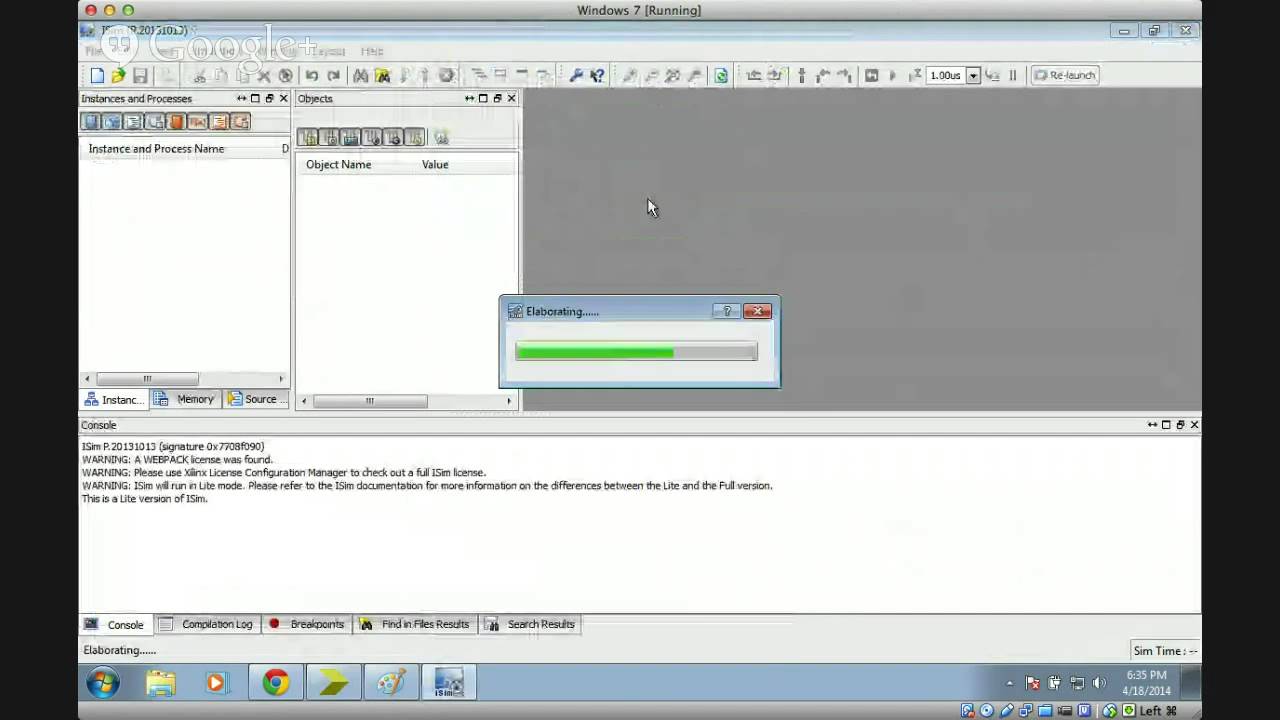Screen dimensions: 1280x720
Task: Click the Run All play icon
Action: 893,76
